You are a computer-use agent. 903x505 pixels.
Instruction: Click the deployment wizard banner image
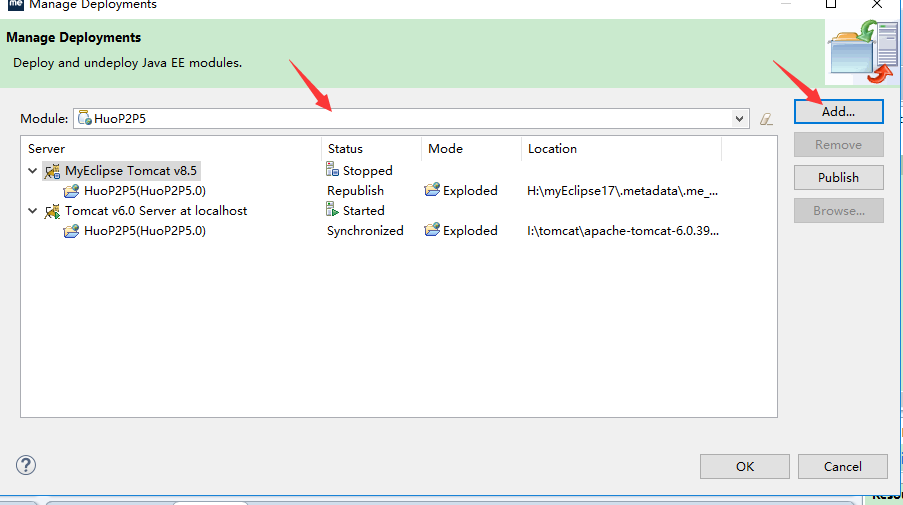(x=862, y=52)
